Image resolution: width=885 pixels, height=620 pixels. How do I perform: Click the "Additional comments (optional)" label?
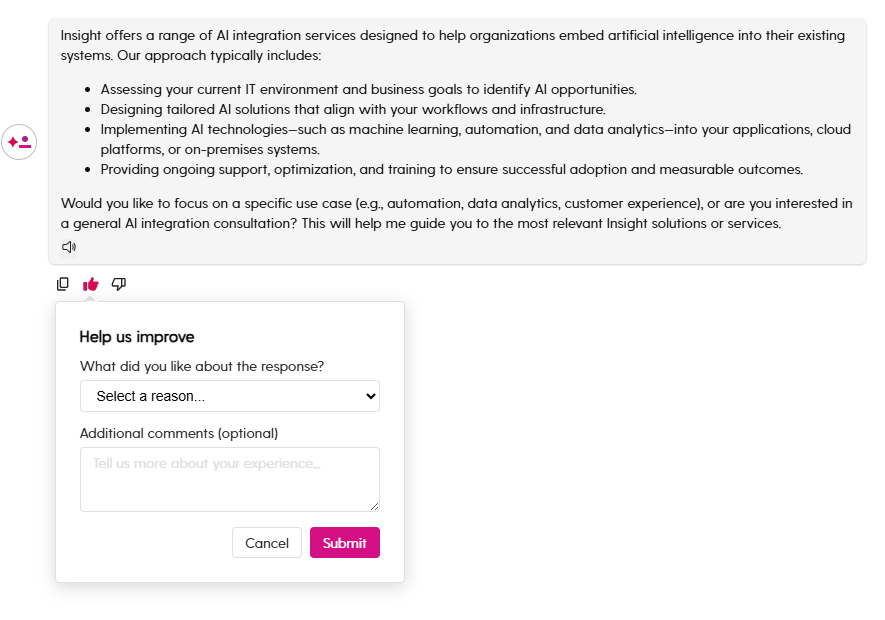click(179, 433)
